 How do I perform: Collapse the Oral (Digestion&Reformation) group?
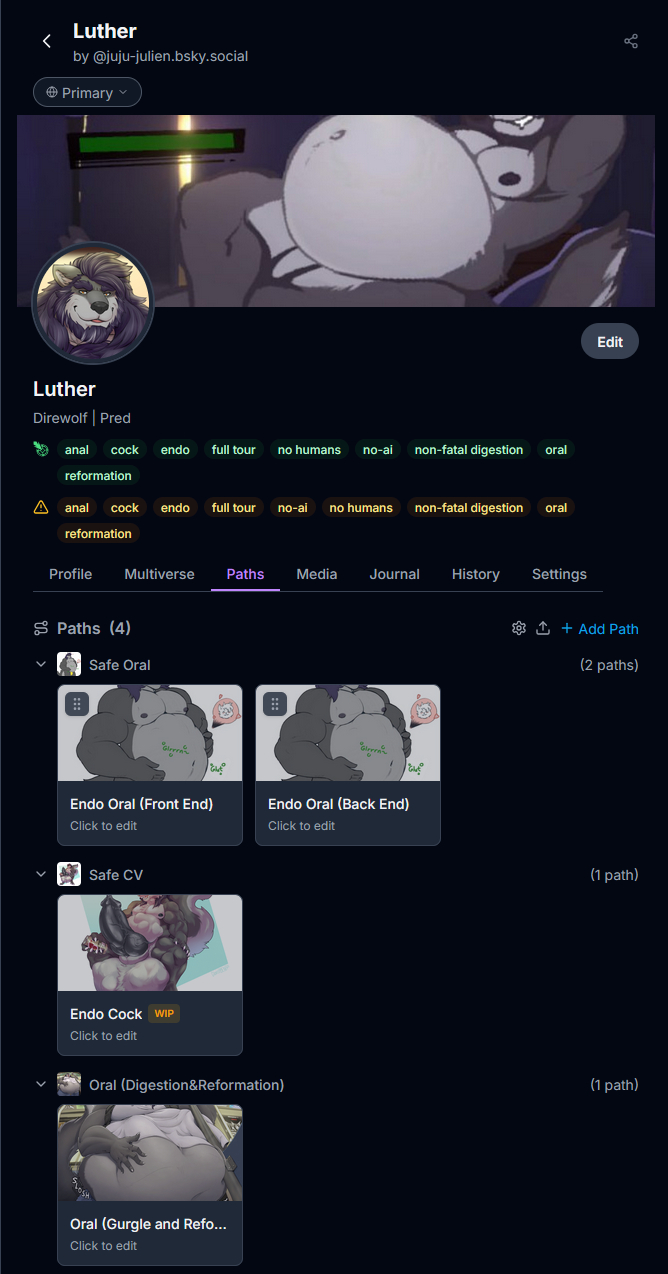tap(41, 1084)
